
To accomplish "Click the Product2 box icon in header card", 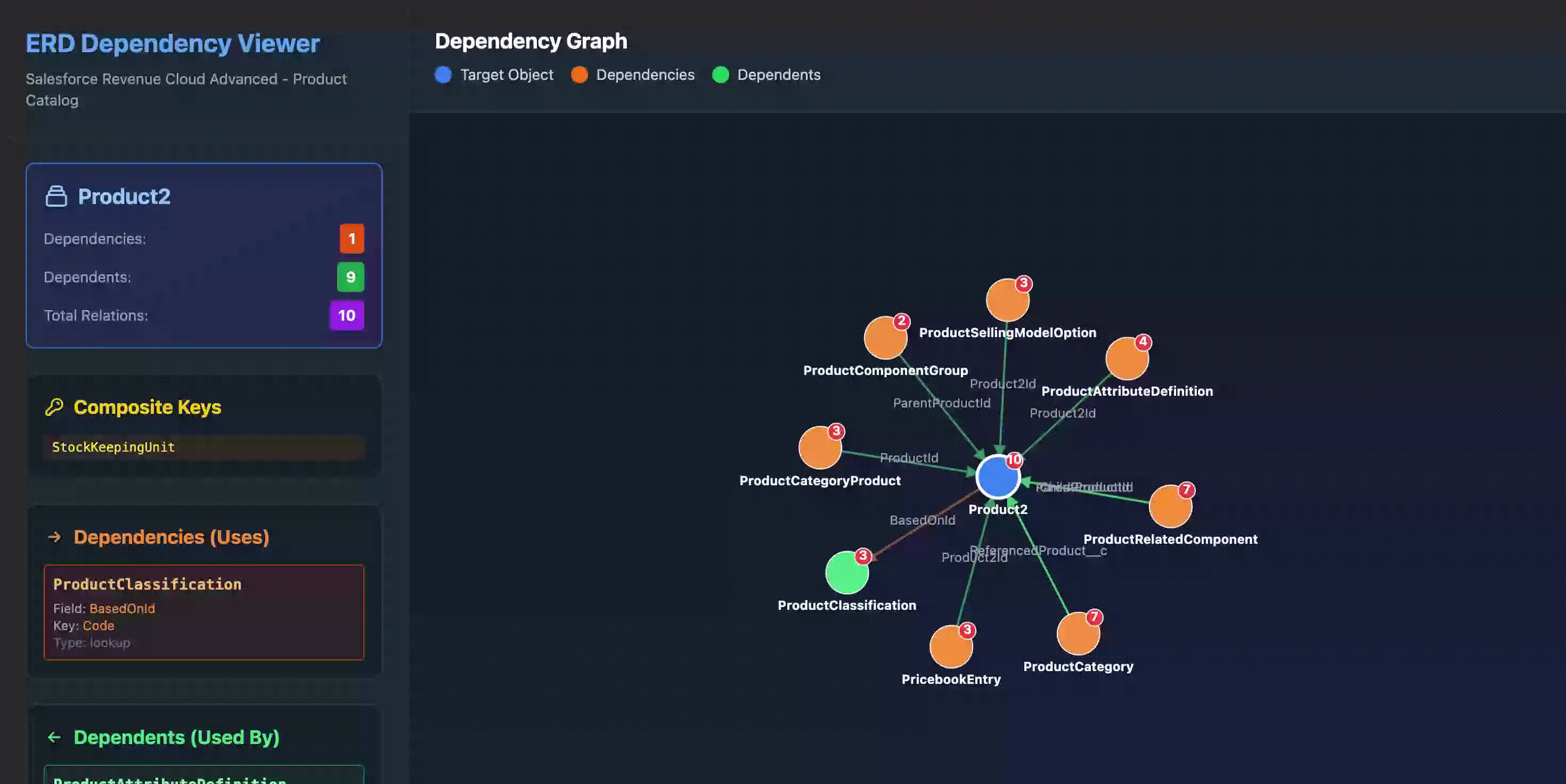I will coord(56,197).
